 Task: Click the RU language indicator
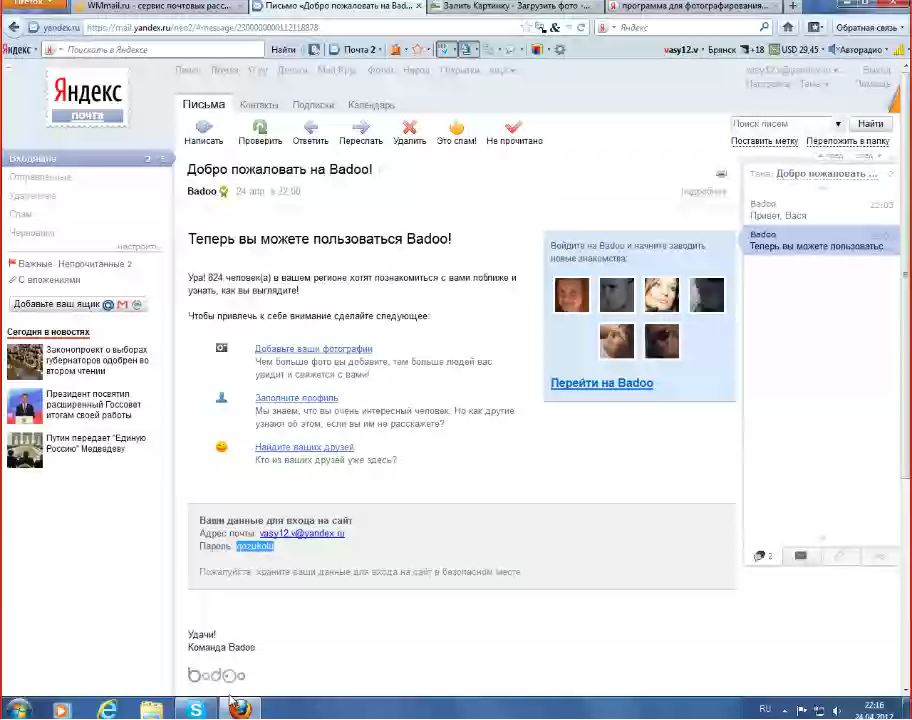(765, 709)
